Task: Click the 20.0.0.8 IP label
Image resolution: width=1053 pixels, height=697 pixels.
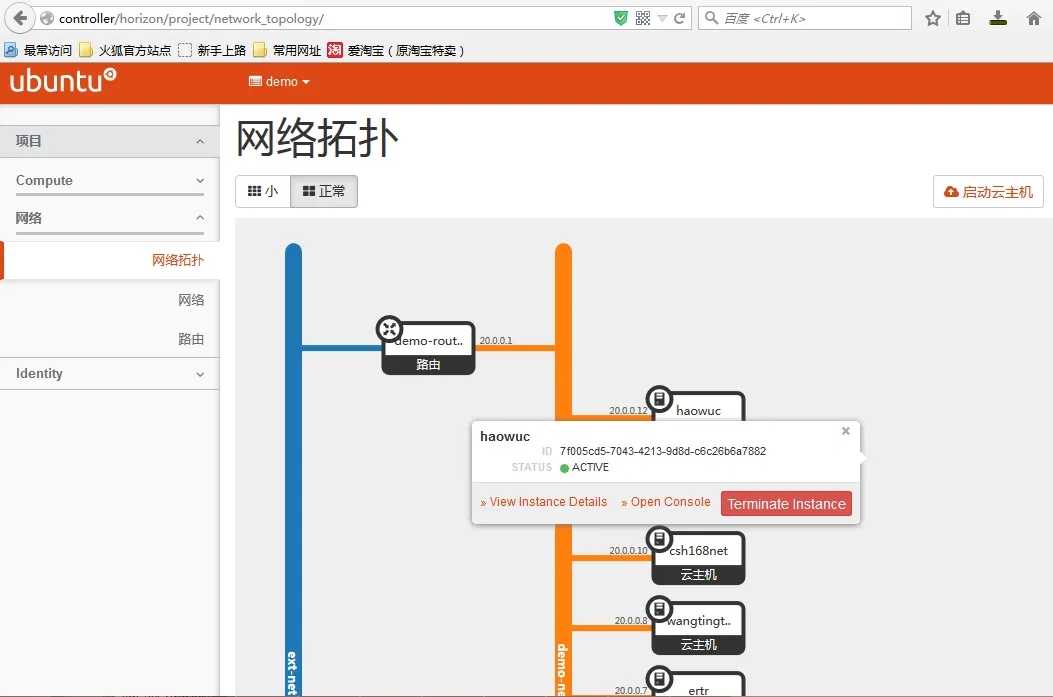Action: click(x=631, y=620)
